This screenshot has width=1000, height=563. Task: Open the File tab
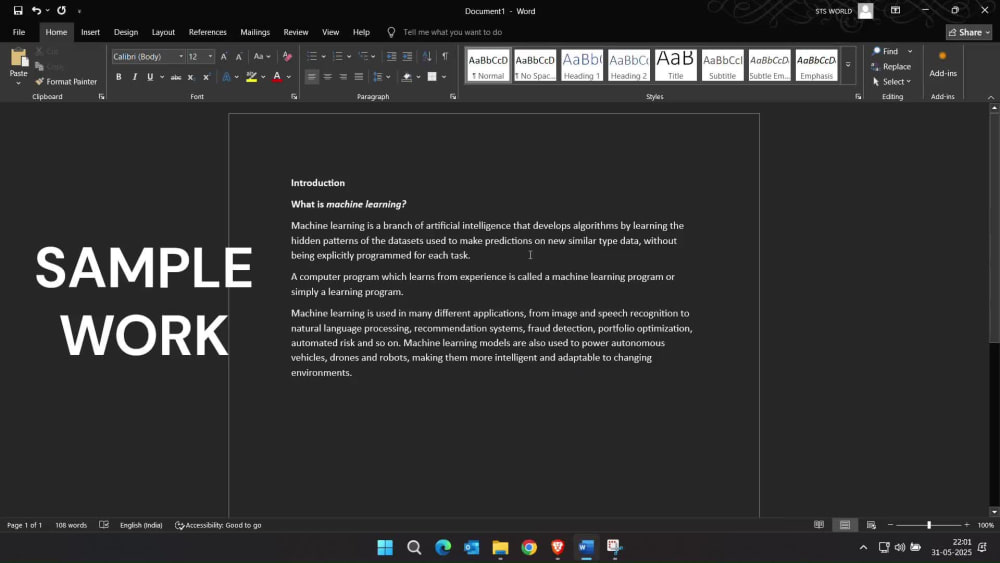pos(19,32)
